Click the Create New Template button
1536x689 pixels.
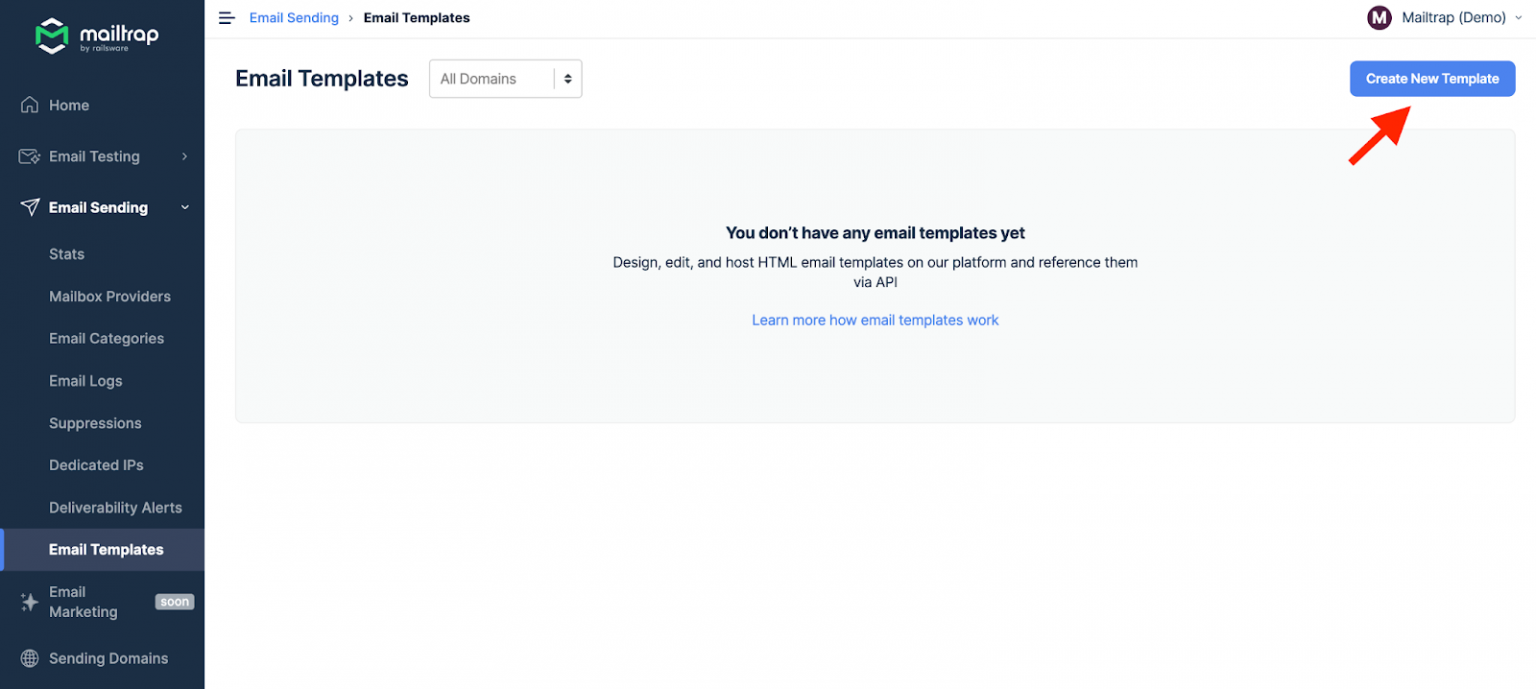[1432, 79]
